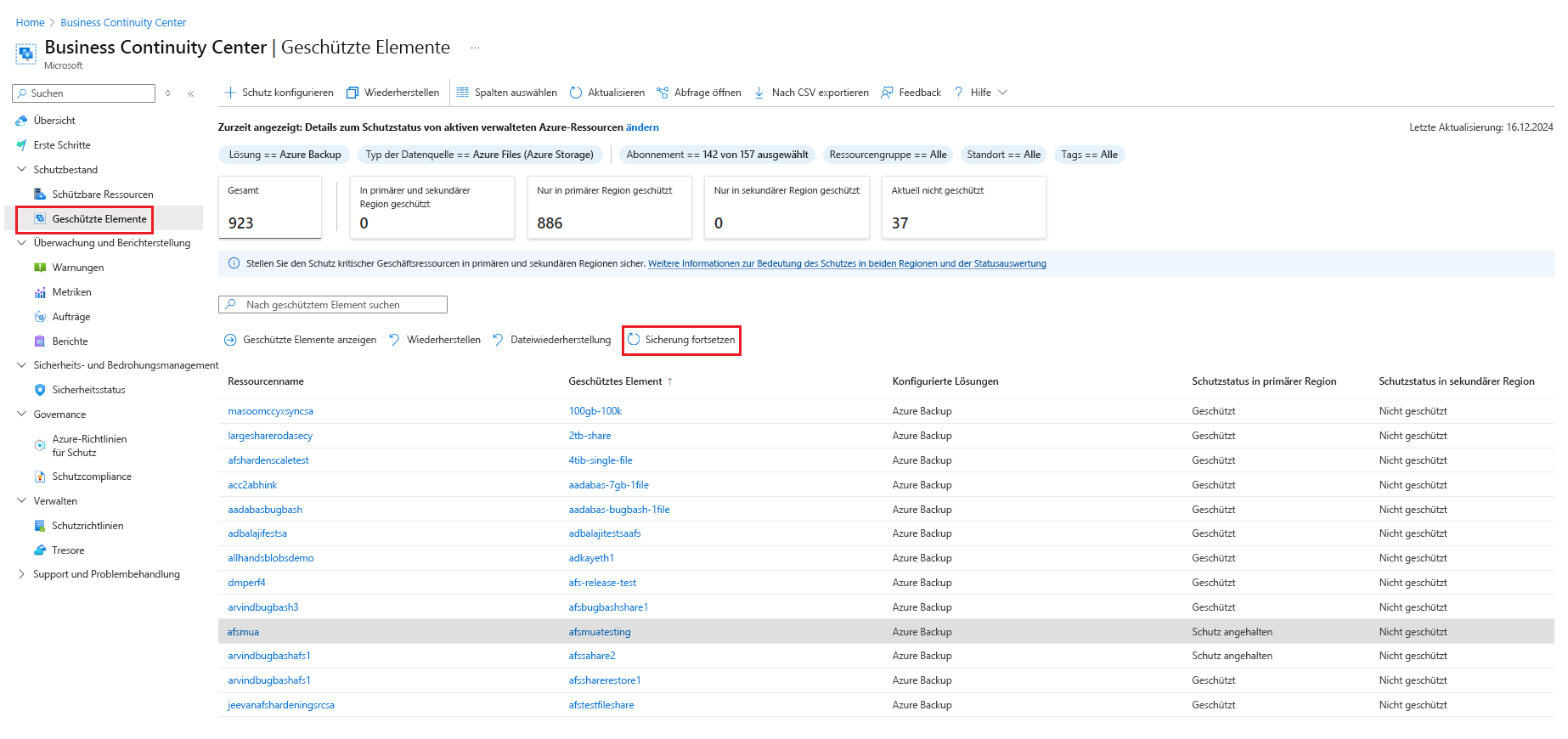Select Geschützte Elemente in sidebar
This screenshot has width=1568, height=739.
(x=99, y=219)
